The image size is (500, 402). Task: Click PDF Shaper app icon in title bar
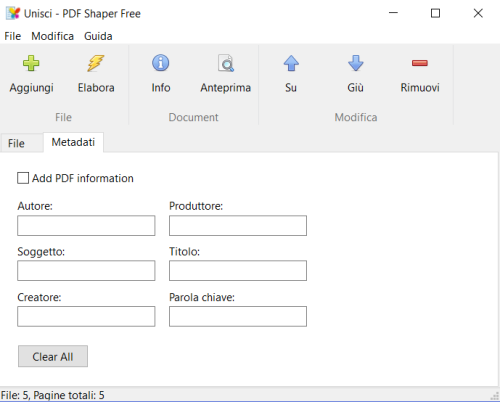coord(13,13)
